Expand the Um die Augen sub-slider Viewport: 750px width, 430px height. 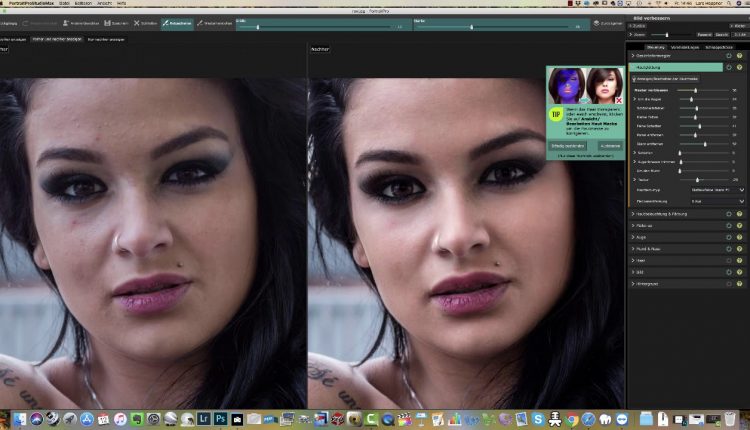click(635, 99)
